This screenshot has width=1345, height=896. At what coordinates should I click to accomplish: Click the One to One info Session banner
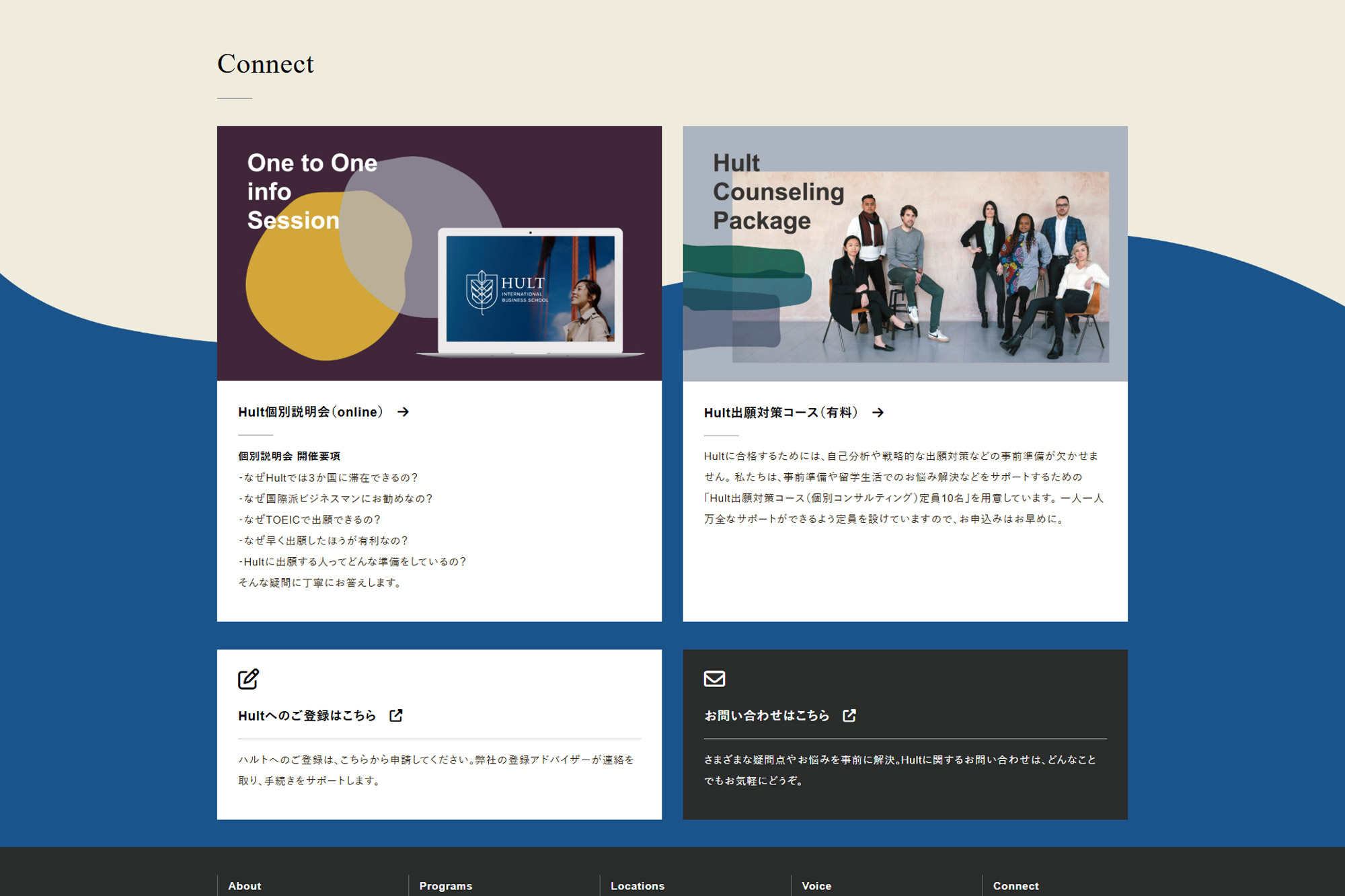(x=439, y=253)
